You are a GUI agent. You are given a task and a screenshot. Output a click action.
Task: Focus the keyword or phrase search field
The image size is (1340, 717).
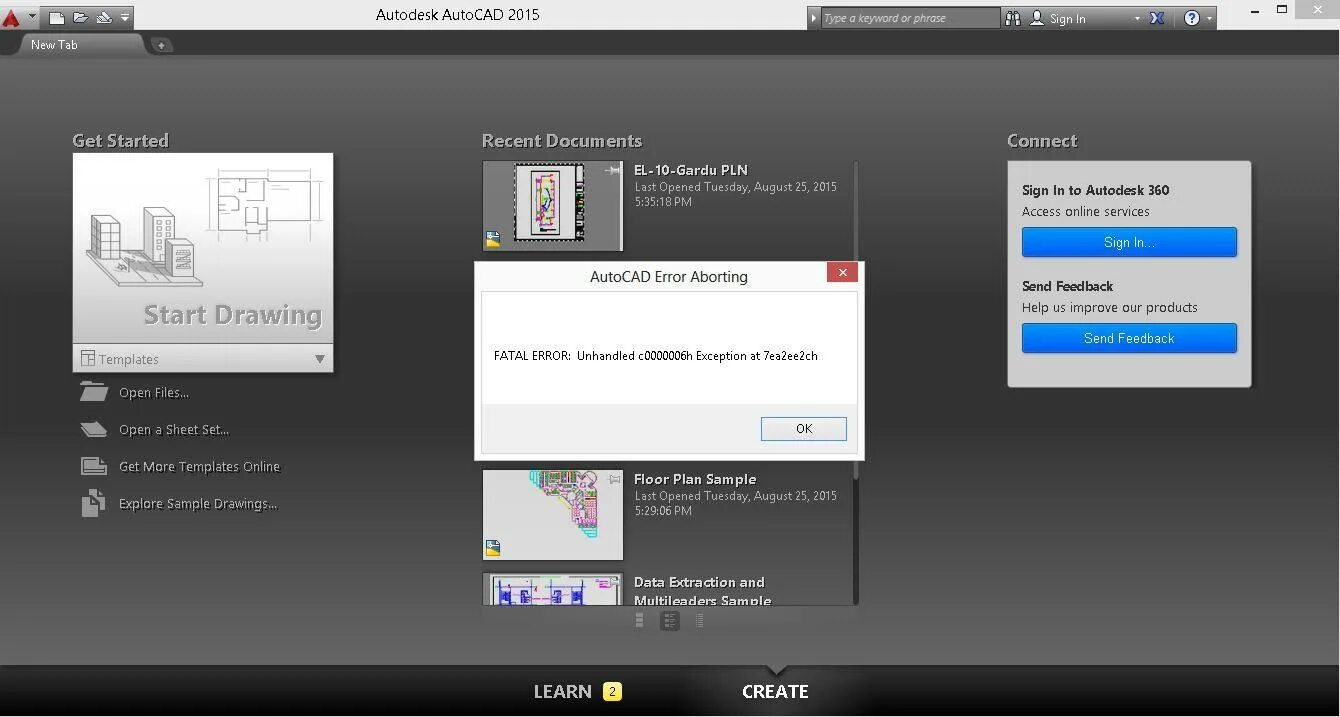(x=910, y=18)
